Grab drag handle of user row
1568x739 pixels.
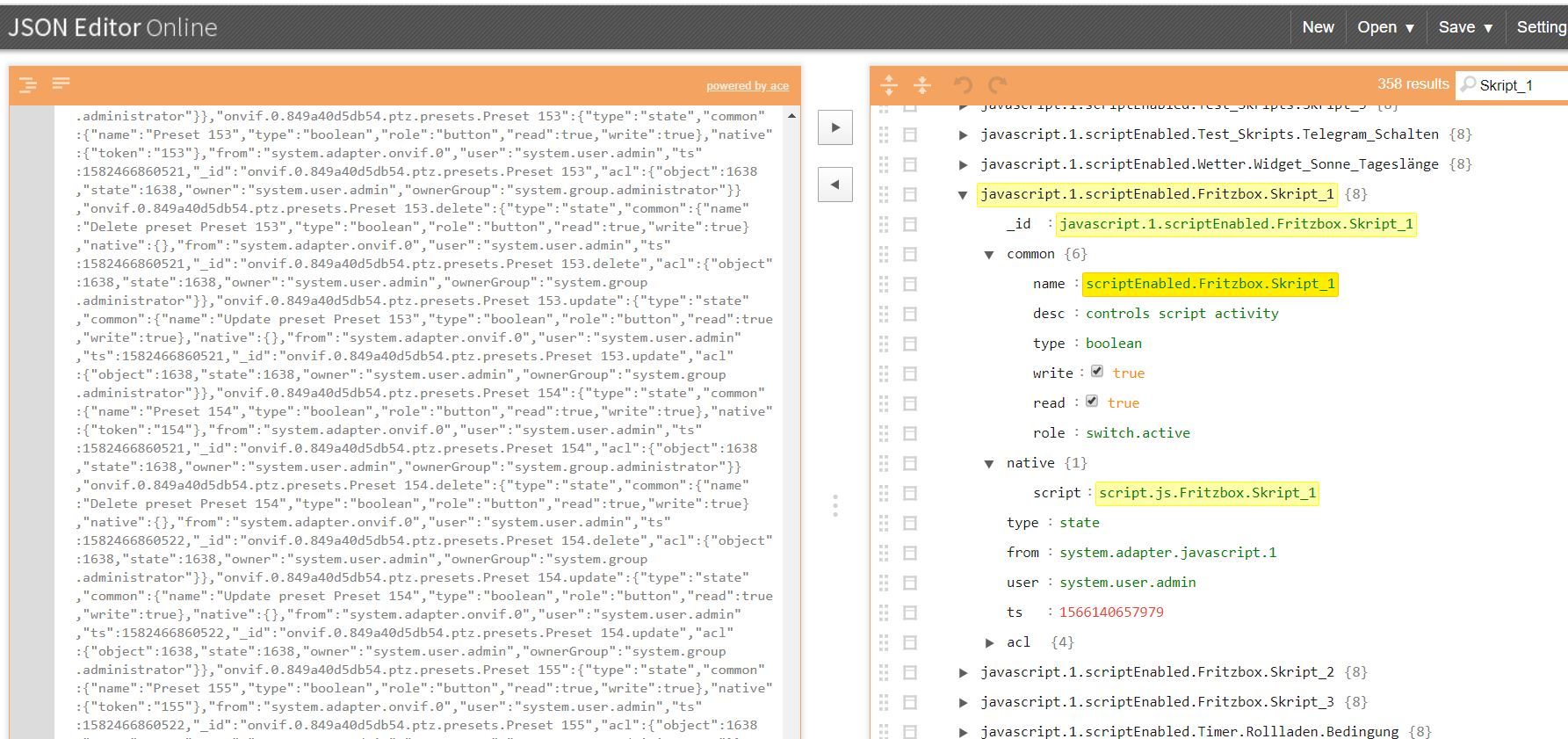pyautogui.click(x=884, y=583)
